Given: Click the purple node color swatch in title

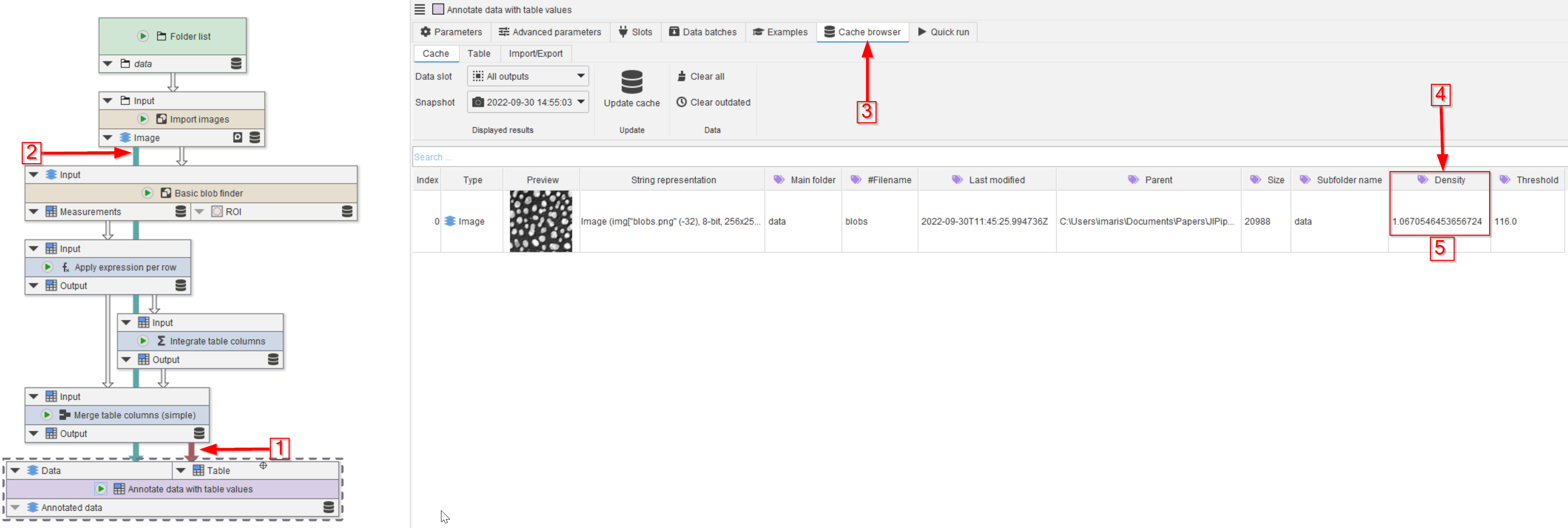Looking at the screenshot, I should 438,10.
